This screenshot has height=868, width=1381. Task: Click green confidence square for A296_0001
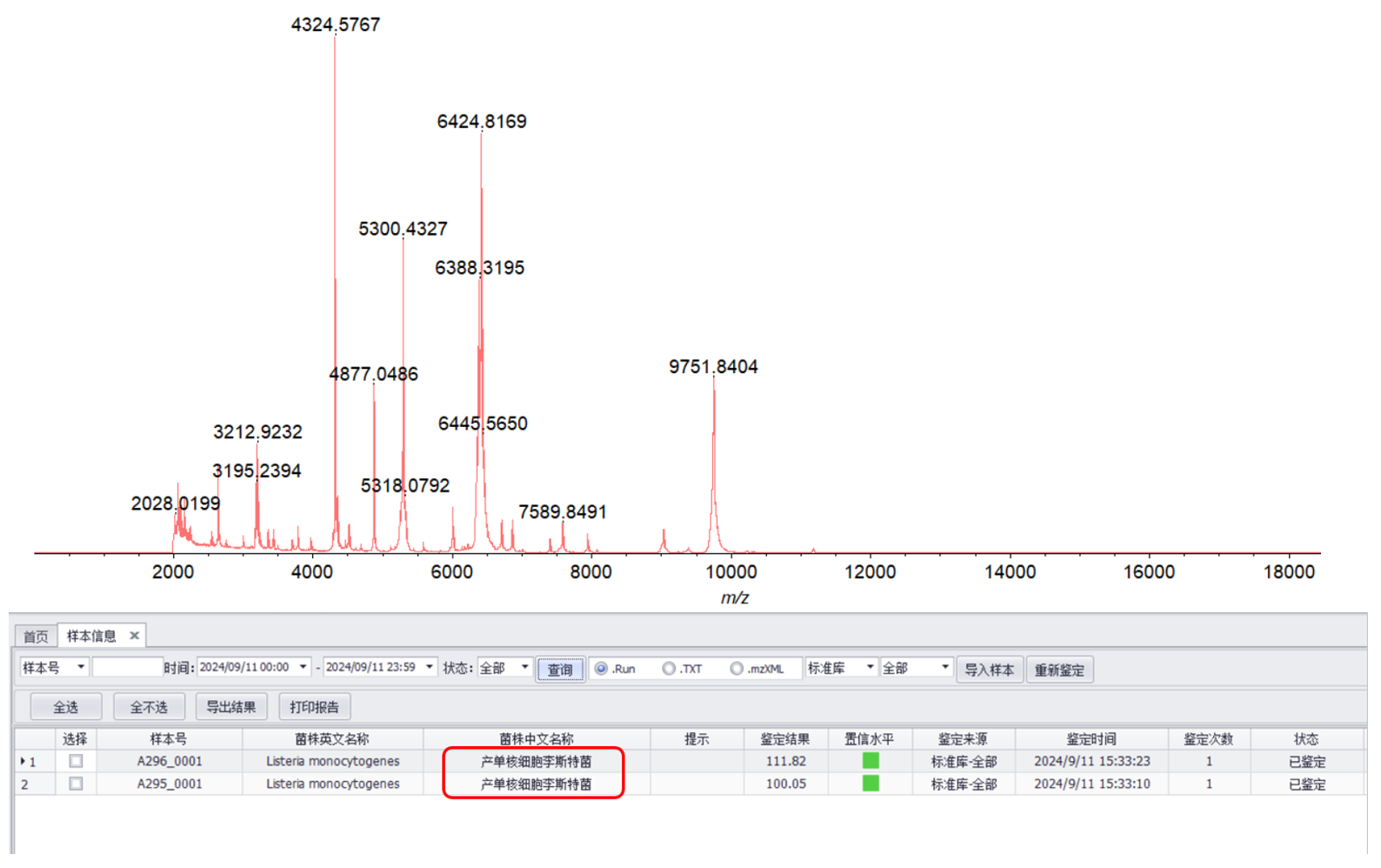pyautogui.click(x=870, y=761)
